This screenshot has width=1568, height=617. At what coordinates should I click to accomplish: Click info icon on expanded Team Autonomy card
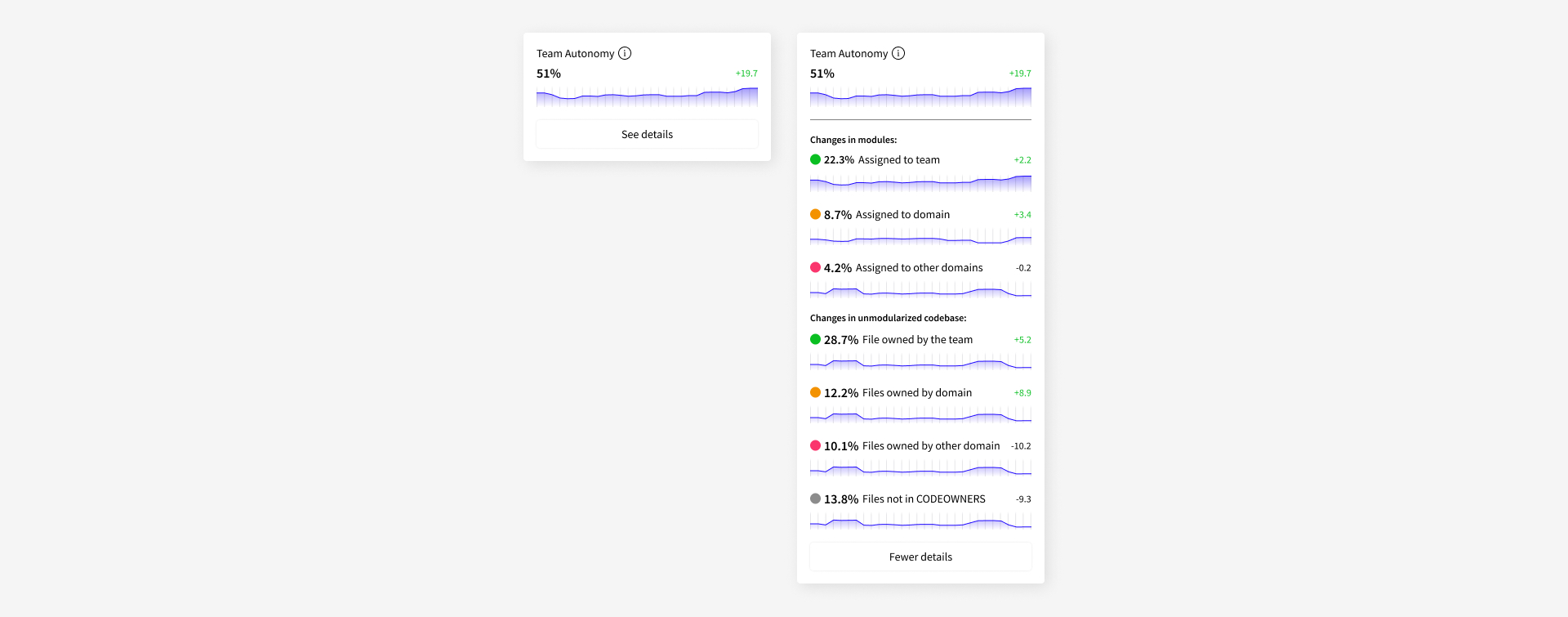898,53
